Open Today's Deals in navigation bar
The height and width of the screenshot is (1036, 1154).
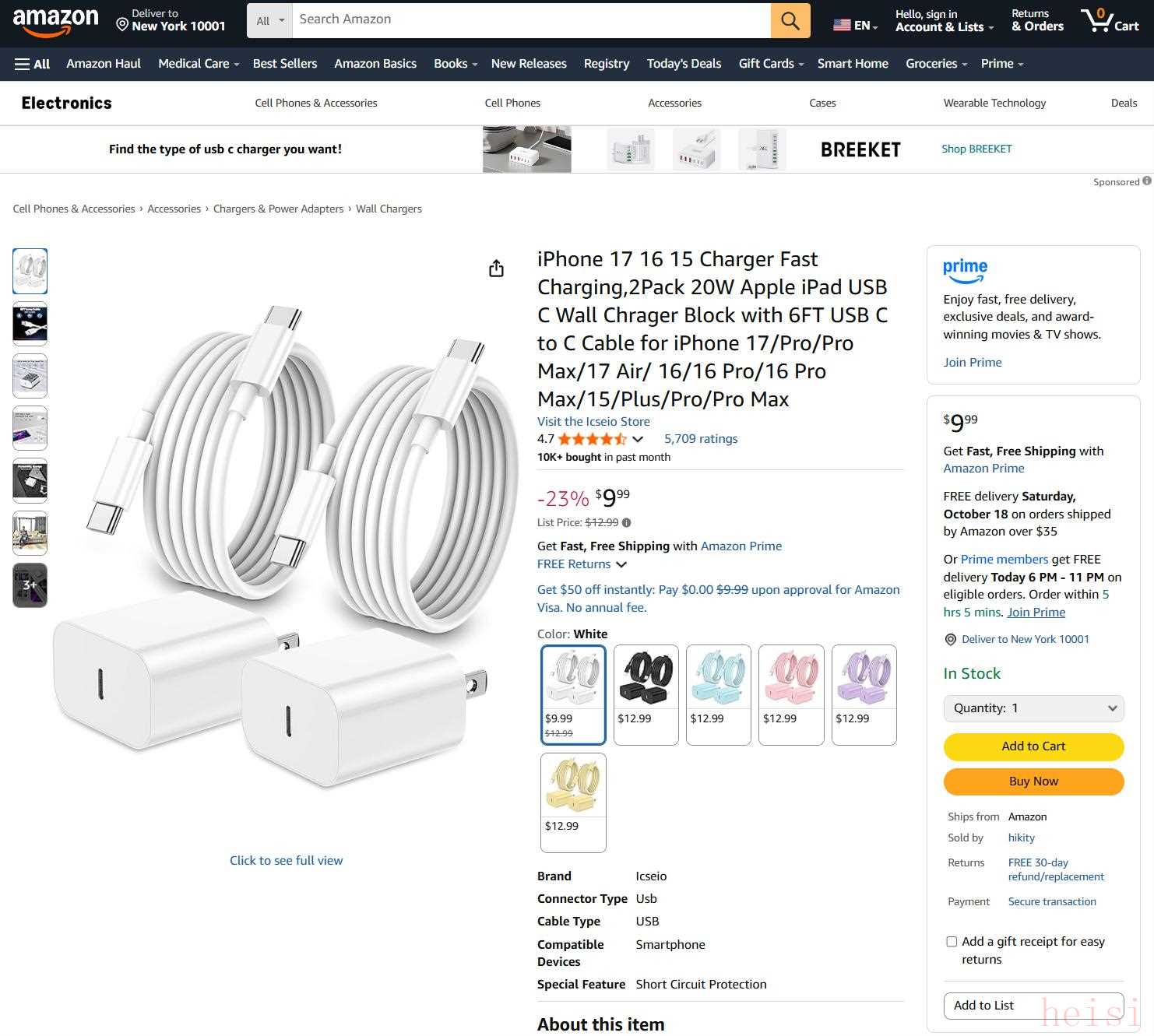pyautogui.click(x=684, y=64)
